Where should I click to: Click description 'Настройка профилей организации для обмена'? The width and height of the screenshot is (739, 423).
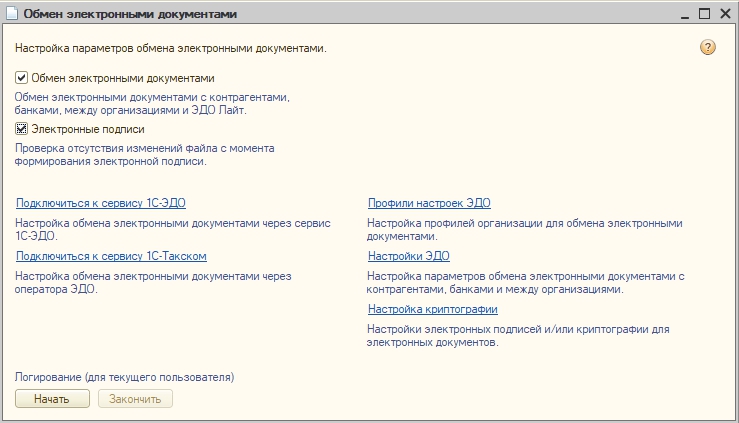[x=485, y=223]
